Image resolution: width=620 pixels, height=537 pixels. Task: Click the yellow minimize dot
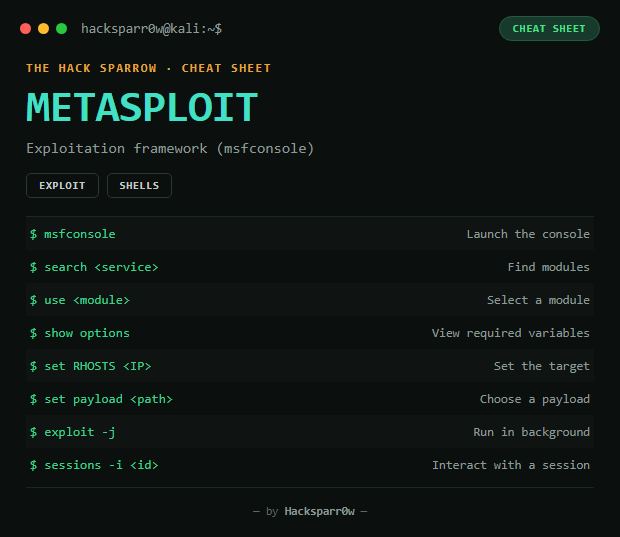pyautogui.click(x=43, y=28)
